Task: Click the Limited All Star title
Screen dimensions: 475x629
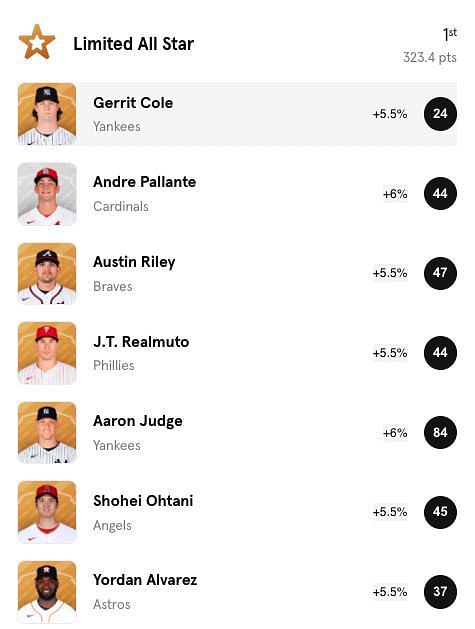Action: click(134, 44)
